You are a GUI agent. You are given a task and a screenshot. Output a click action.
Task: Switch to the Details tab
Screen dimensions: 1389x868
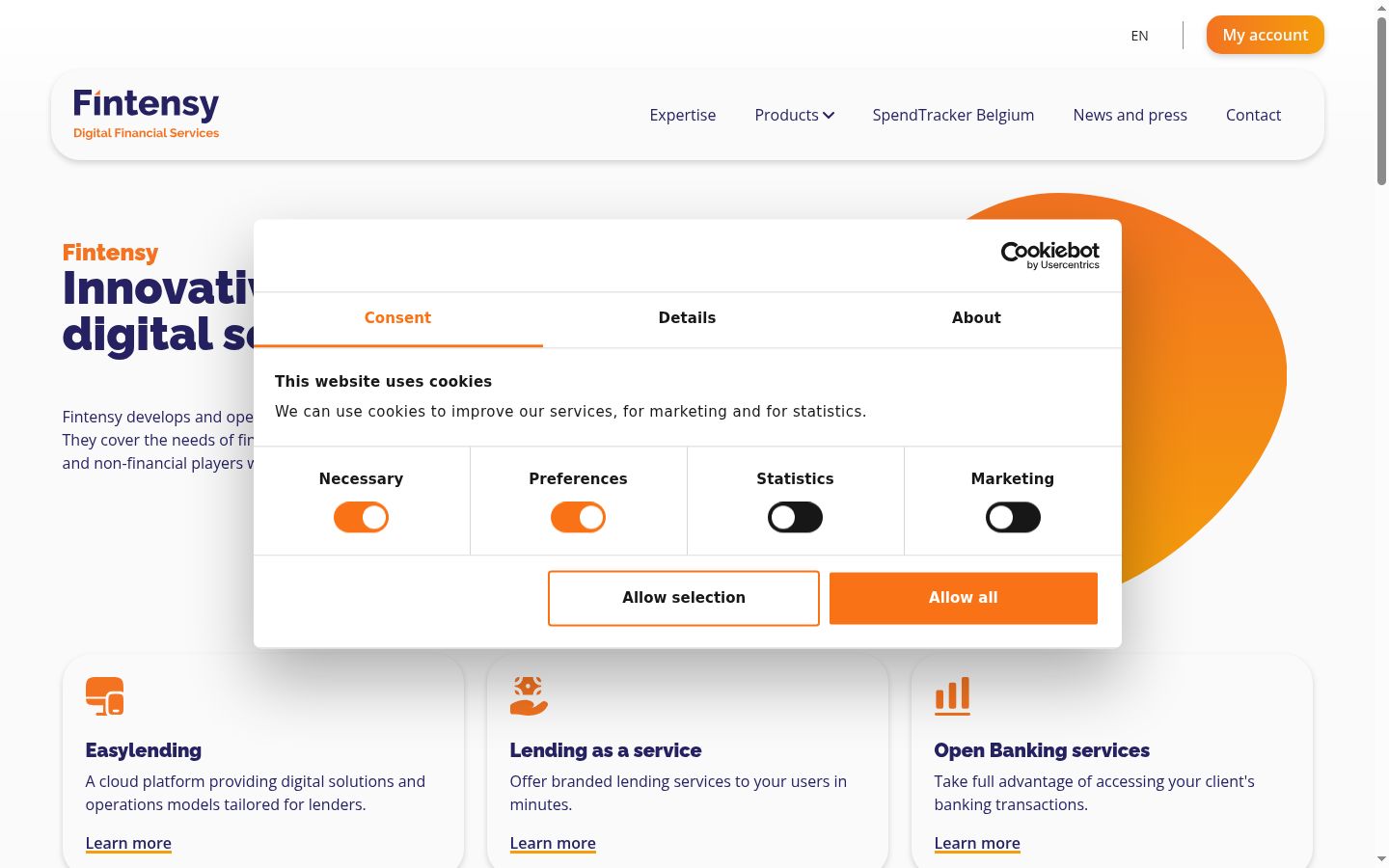point(687,318)
